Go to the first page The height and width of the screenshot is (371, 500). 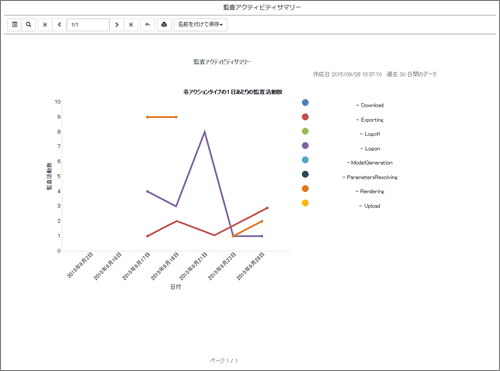pyautogui.click(x=45, y=25)
